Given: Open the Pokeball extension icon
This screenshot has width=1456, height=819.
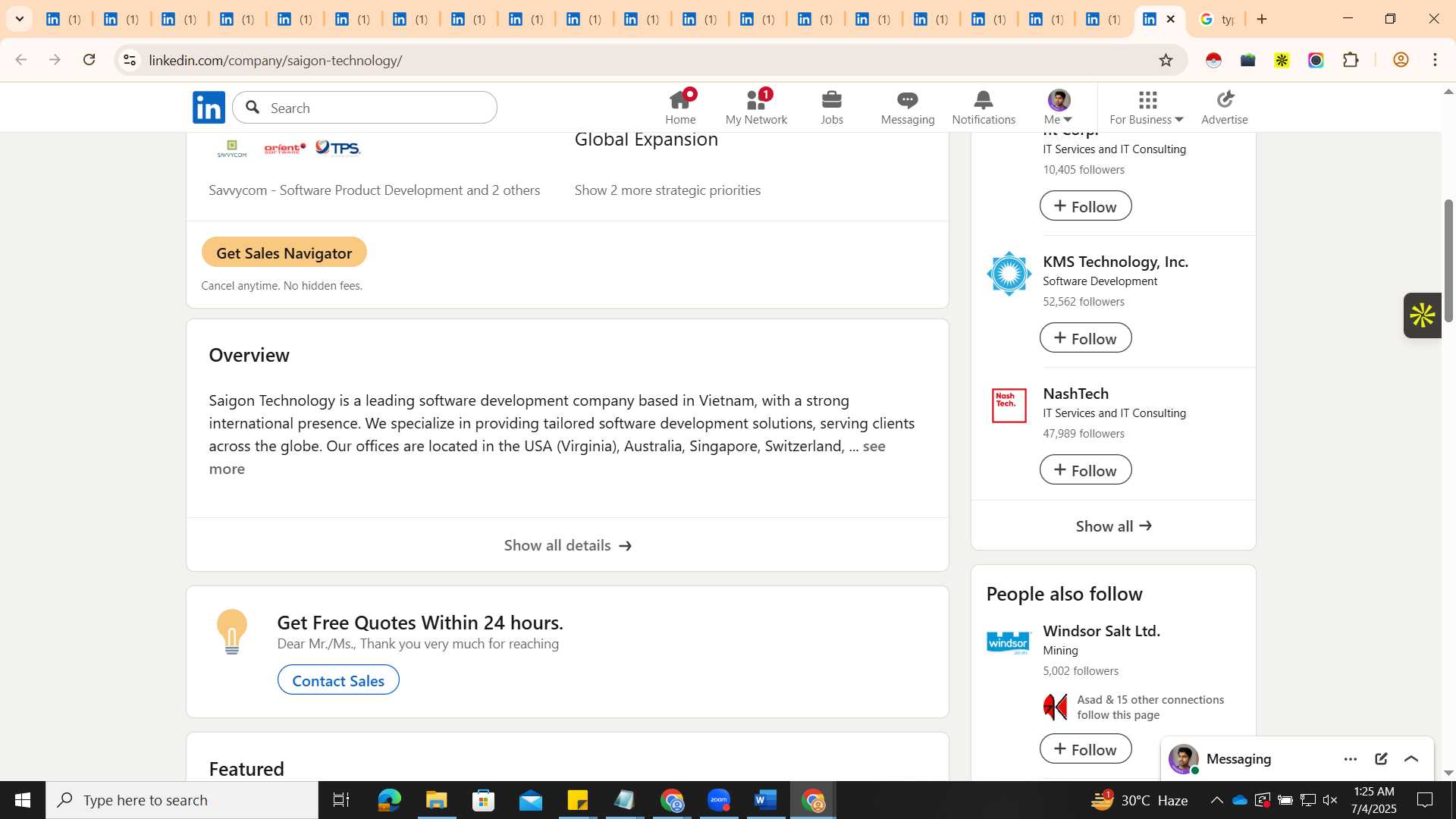Looking at the screenshot, I should click(x=1213, y=60).
